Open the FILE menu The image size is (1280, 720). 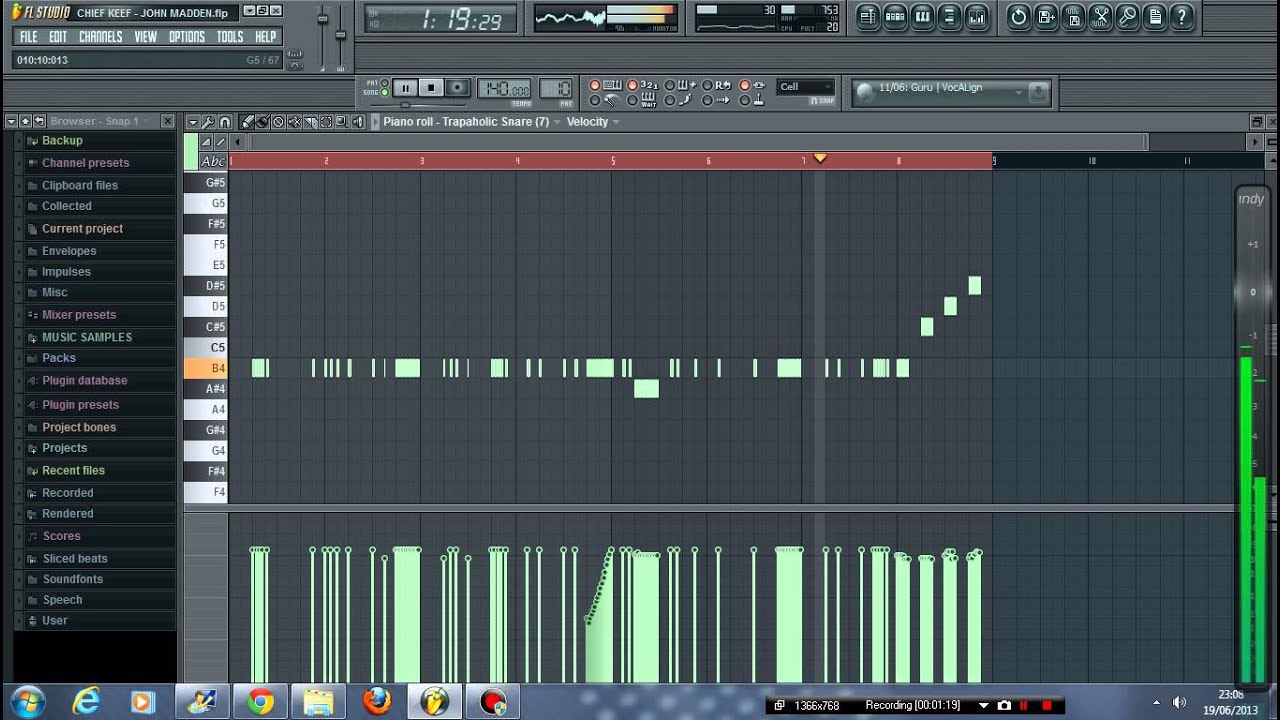tap(28, 37)
